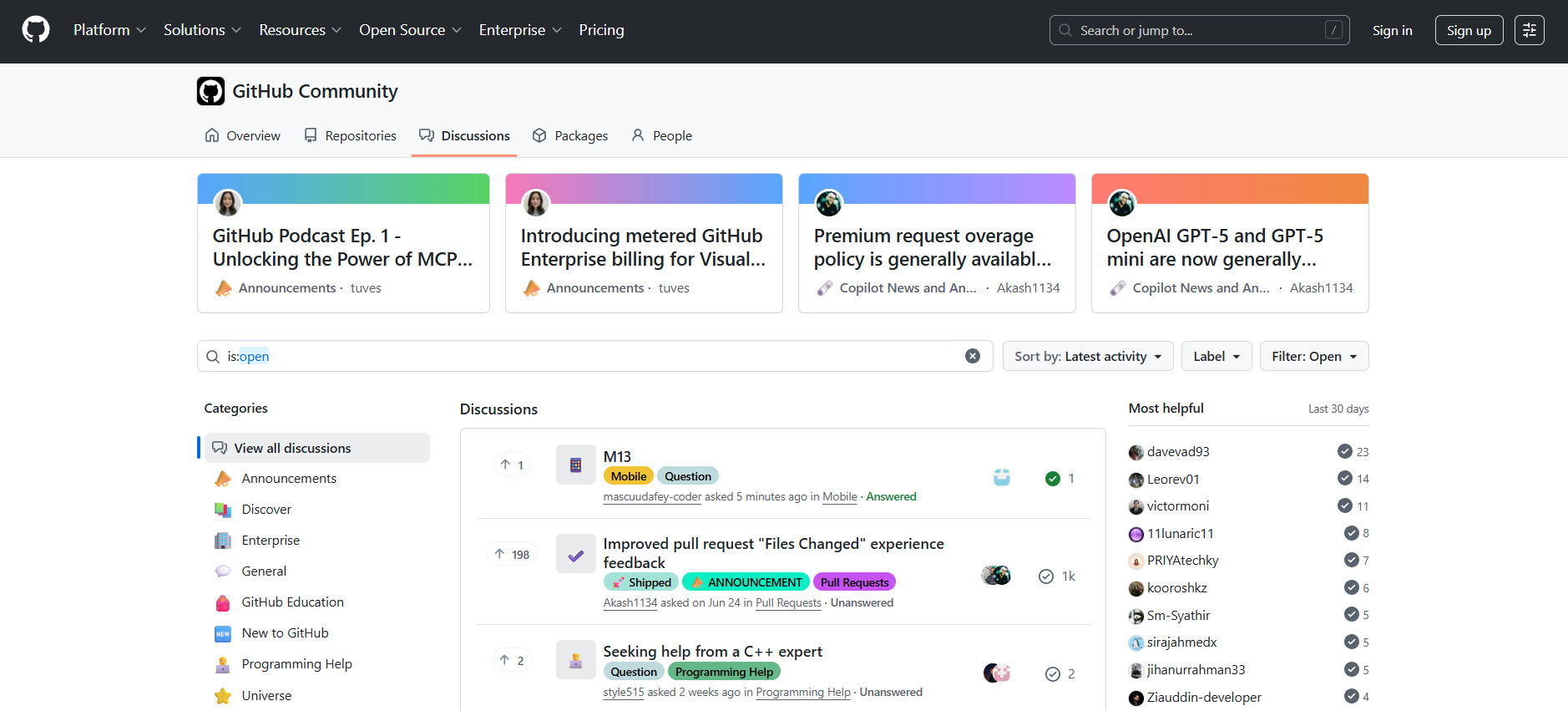Image resolution: width=1568 pixels, height=711 pixels.
Task: Click davevad93 avatar in Most helpful
Action: pos(1136,452)
